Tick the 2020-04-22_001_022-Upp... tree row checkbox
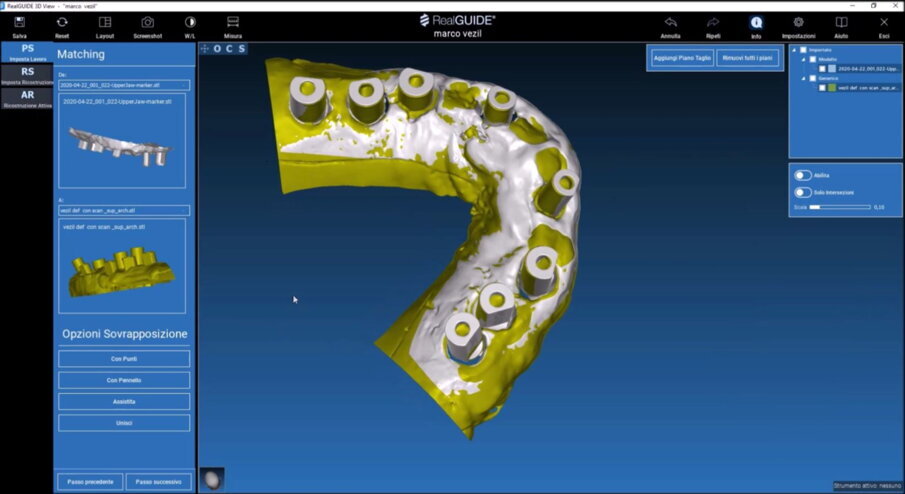The height and width of the screenshot is (494, 905). pos(822,69)
